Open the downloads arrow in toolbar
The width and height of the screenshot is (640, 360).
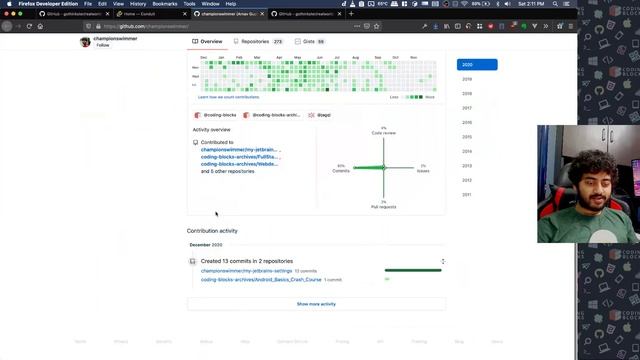(436, 26)
